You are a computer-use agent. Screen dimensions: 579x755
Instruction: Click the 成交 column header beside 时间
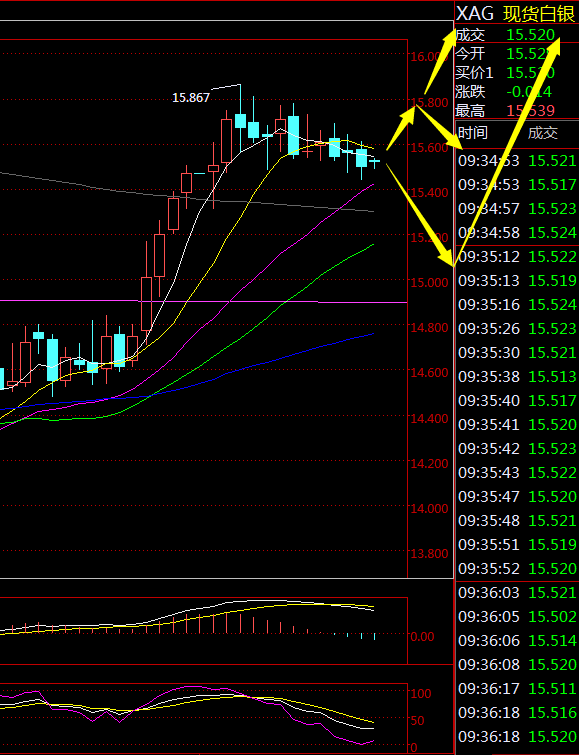(542, 133)
